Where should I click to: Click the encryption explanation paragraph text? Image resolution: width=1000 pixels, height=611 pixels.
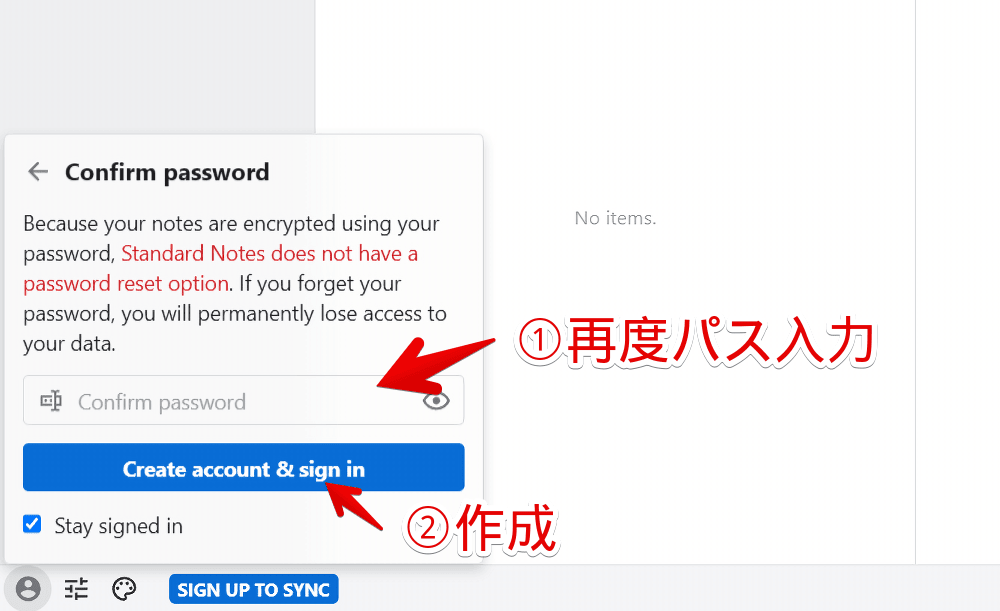tap(235, 283)
